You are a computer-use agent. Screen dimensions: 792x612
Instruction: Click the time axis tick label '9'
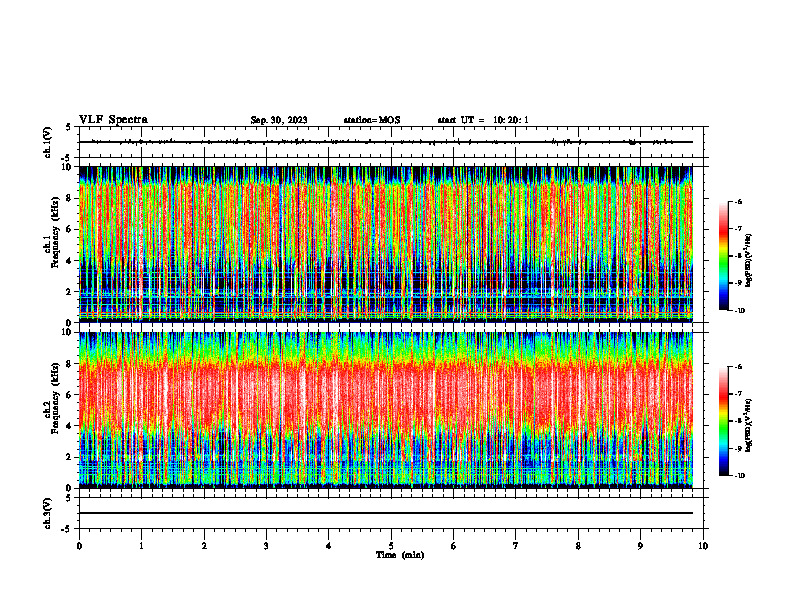tap(640, 546)
